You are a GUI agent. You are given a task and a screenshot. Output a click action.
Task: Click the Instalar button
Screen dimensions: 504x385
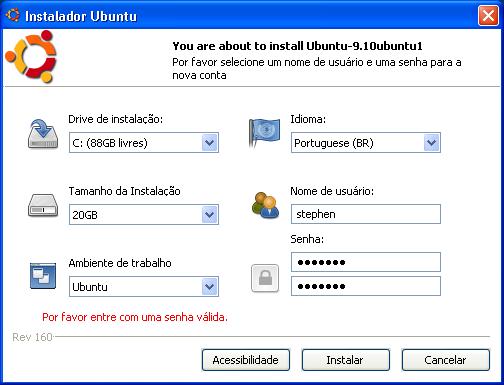pyautogui.click(x=346, y=360)
